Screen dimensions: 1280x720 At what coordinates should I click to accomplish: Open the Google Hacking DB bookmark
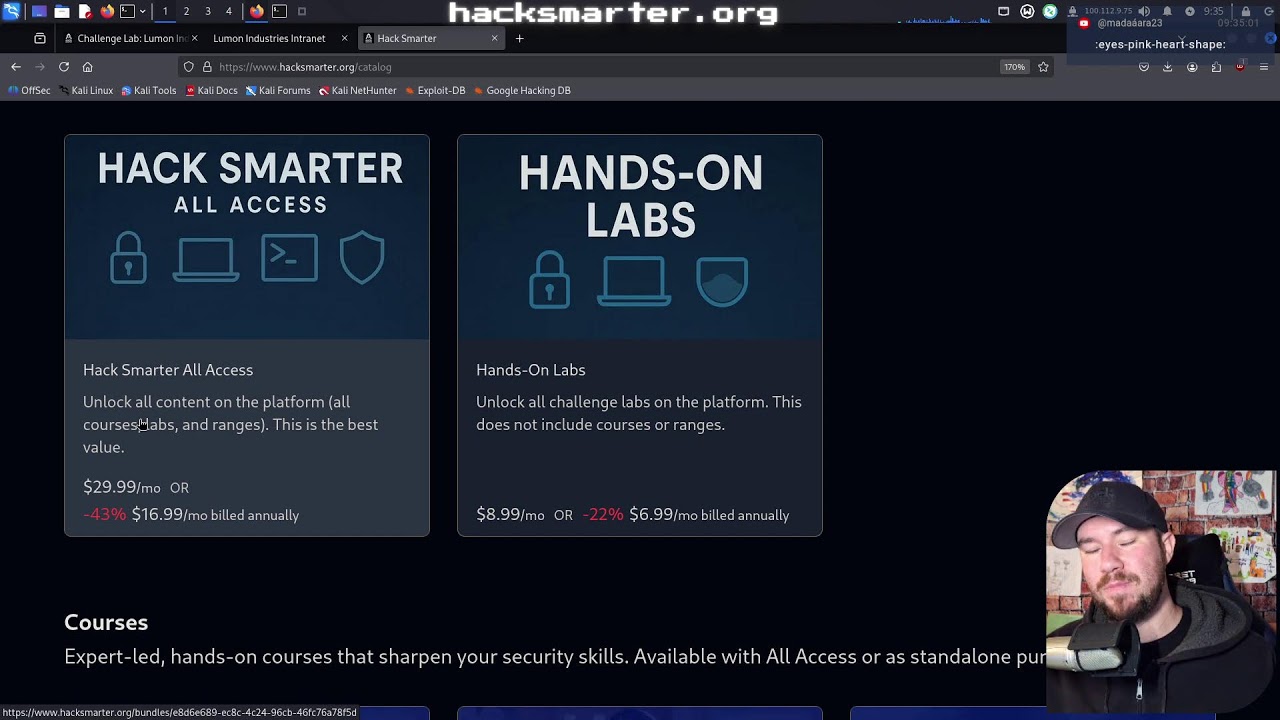coord(522,90)
